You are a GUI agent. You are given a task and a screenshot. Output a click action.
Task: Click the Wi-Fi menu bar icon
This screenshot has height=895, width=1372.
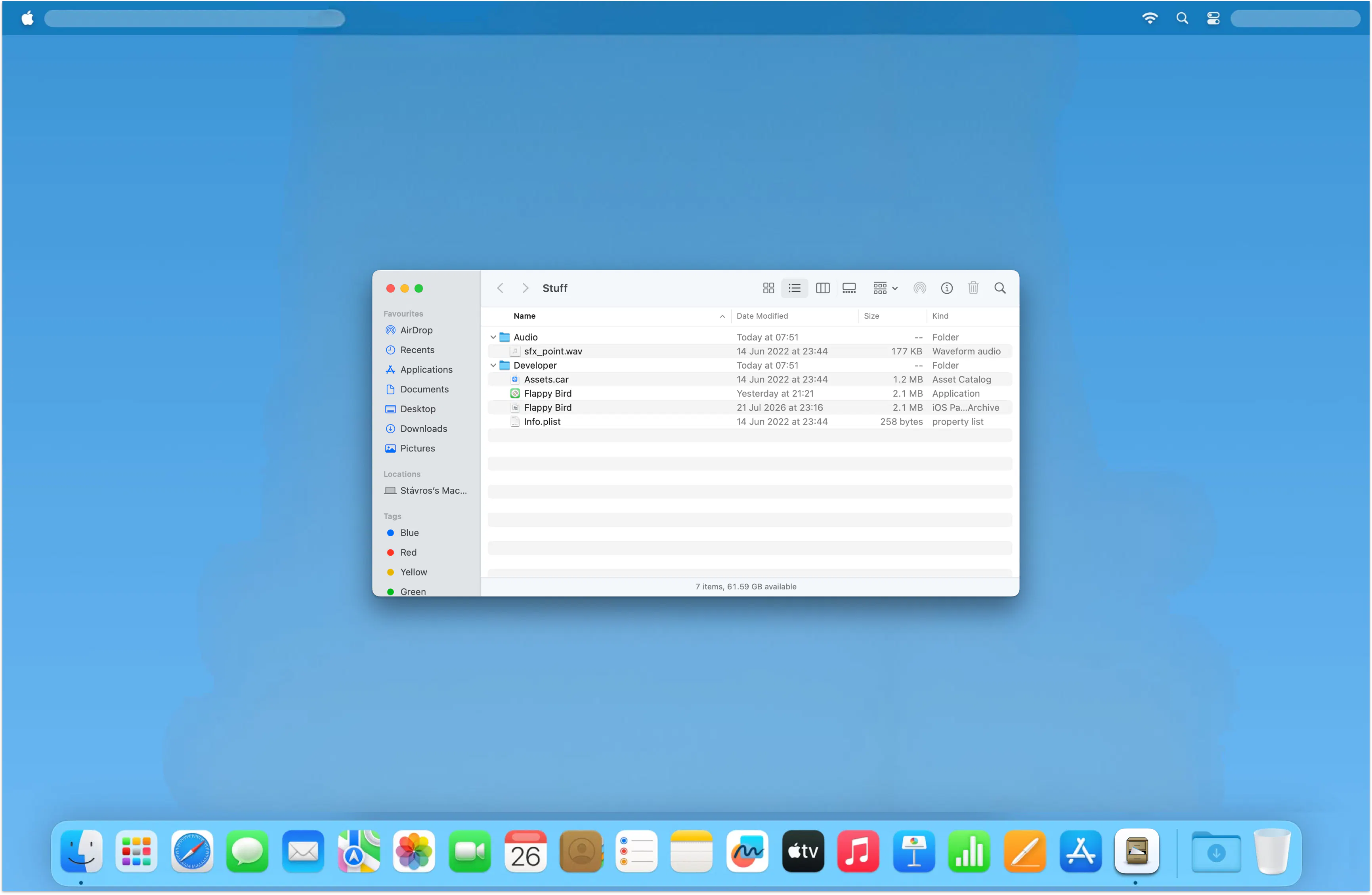click(x=1150, y=19)
